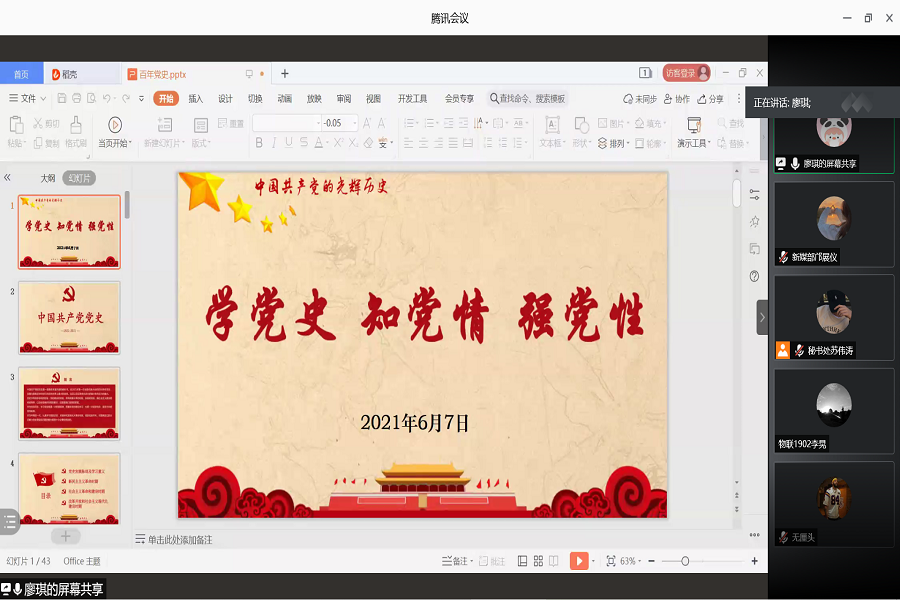Screen dimensions: 900x600
Task: Collapse the participant panel with chevron arrow
Action: 762,317
